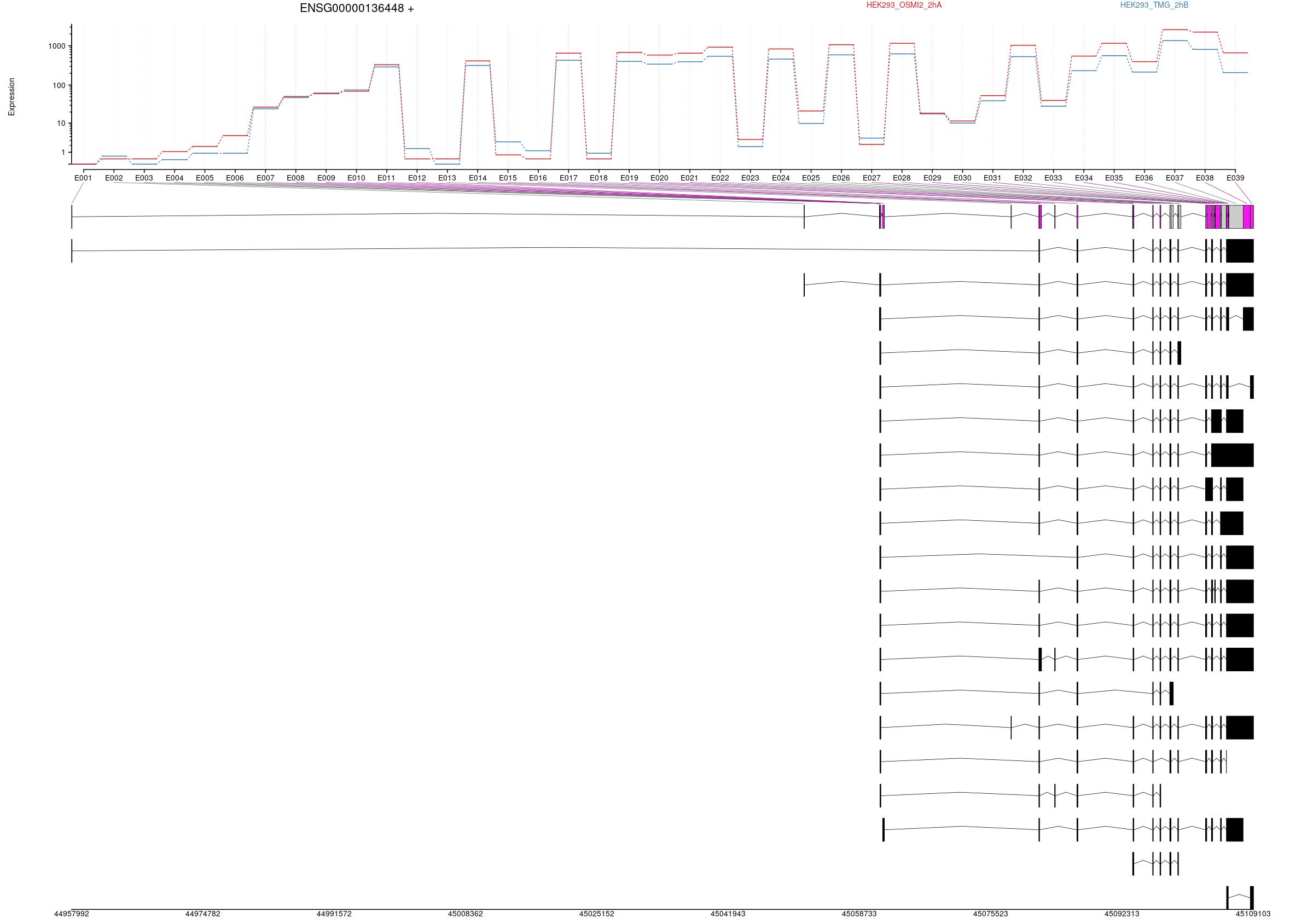Viewport: 1313px width, 924px height.
Task: Click exon label E001
Action: [x=84, y=178]
